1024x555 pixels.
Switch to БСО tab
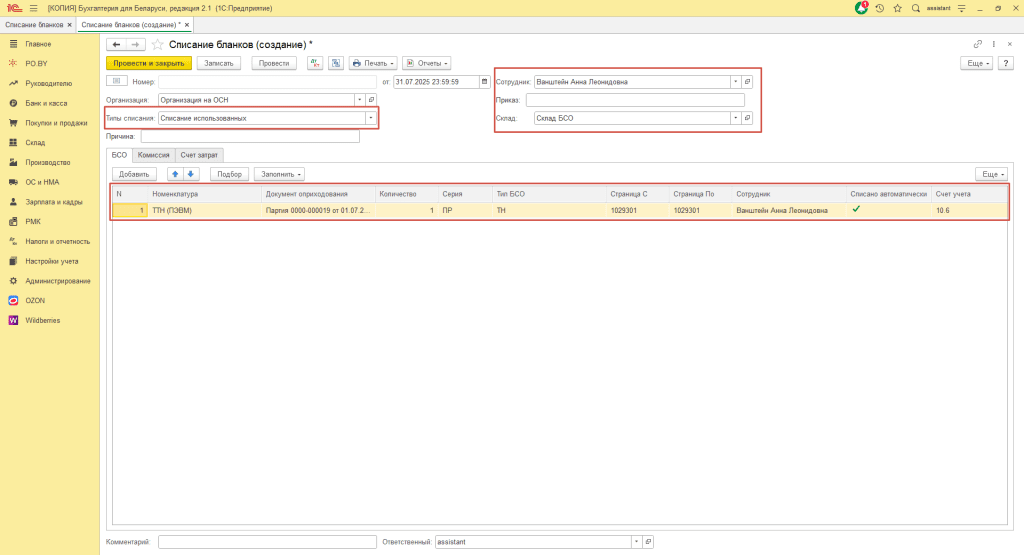point(119,155)
